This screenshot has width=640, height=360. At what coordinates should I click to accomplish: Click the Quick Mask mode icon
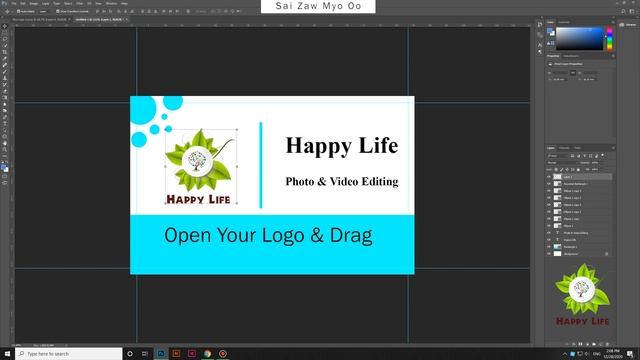click(x=5, y=176)
